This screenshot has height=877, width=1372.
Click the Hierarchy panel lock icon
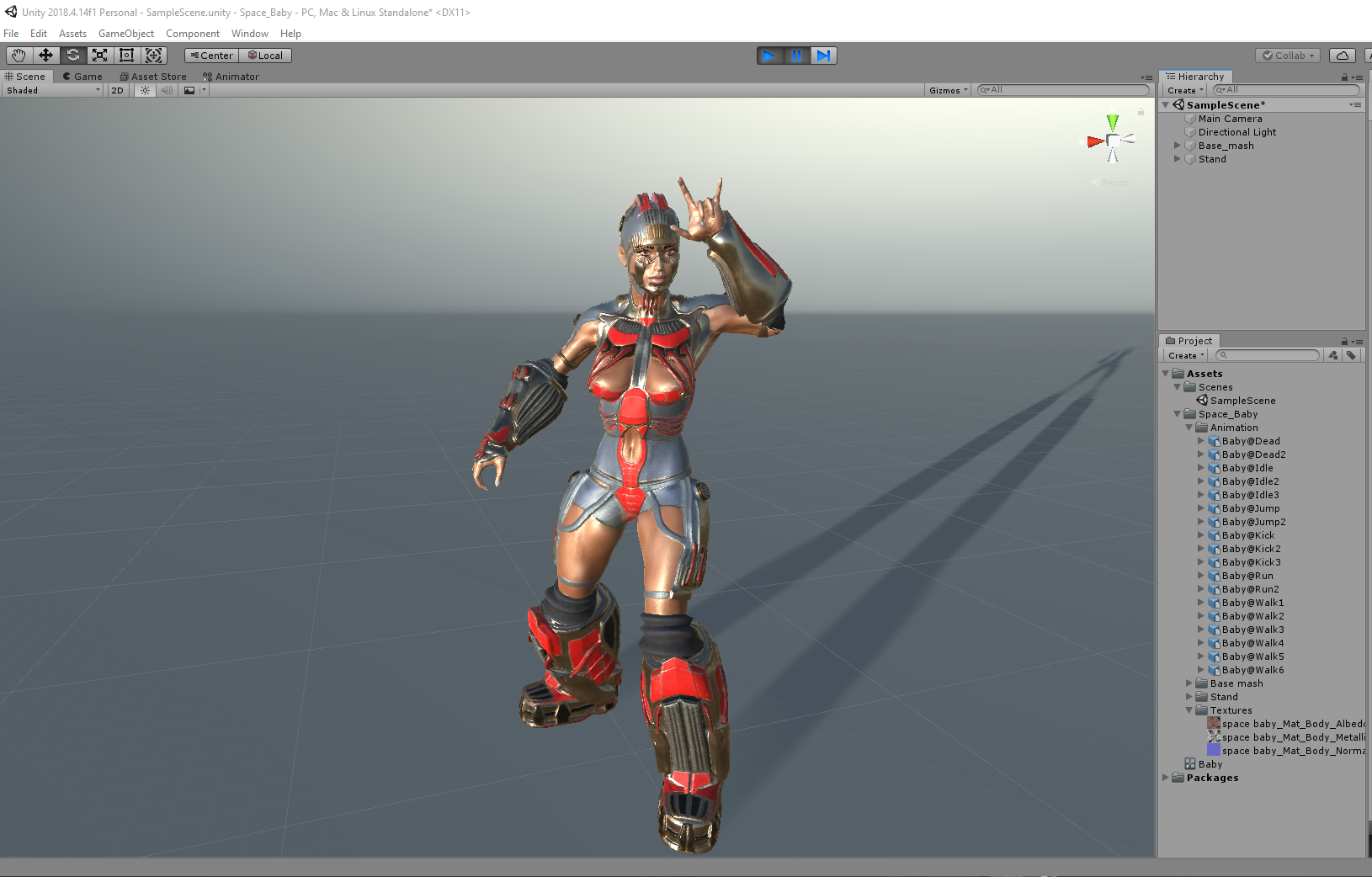[x=1344, y=77]
